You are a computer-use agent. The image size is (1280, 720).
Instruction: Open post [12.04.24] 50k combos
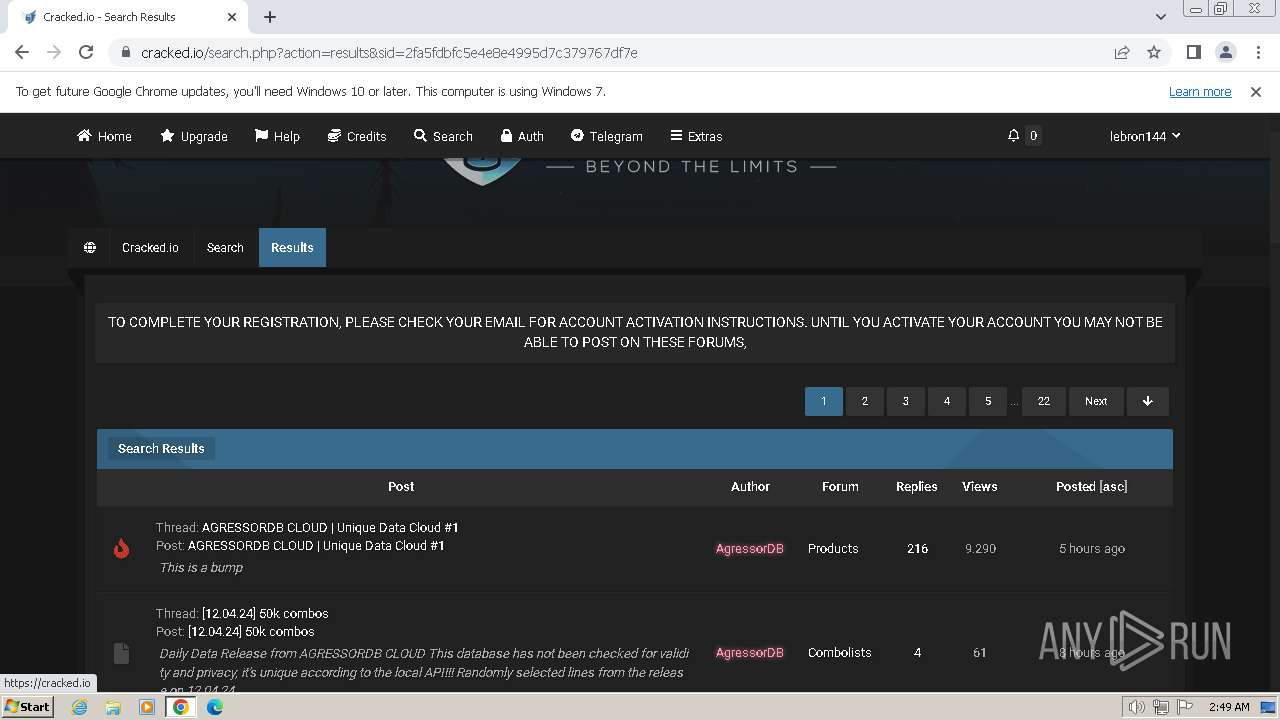click(251, 631)
